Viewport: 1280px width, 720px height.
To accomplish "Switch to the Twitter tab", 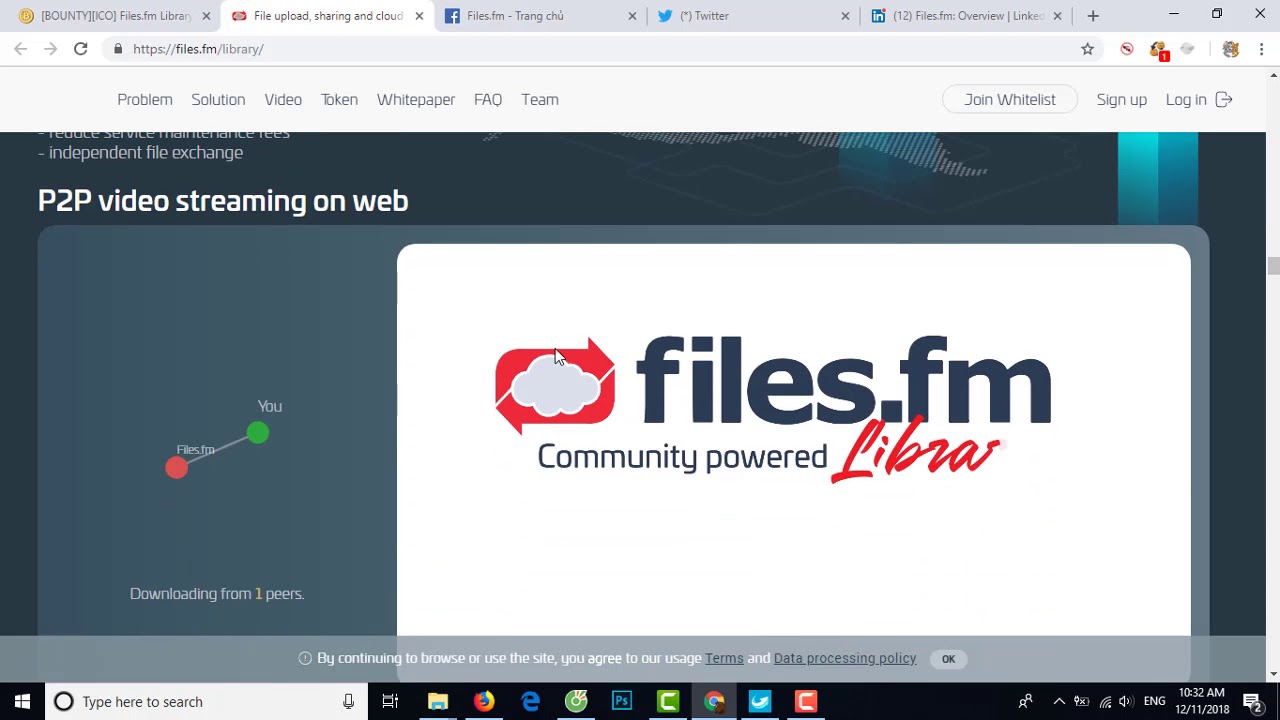I will (754, 16).
